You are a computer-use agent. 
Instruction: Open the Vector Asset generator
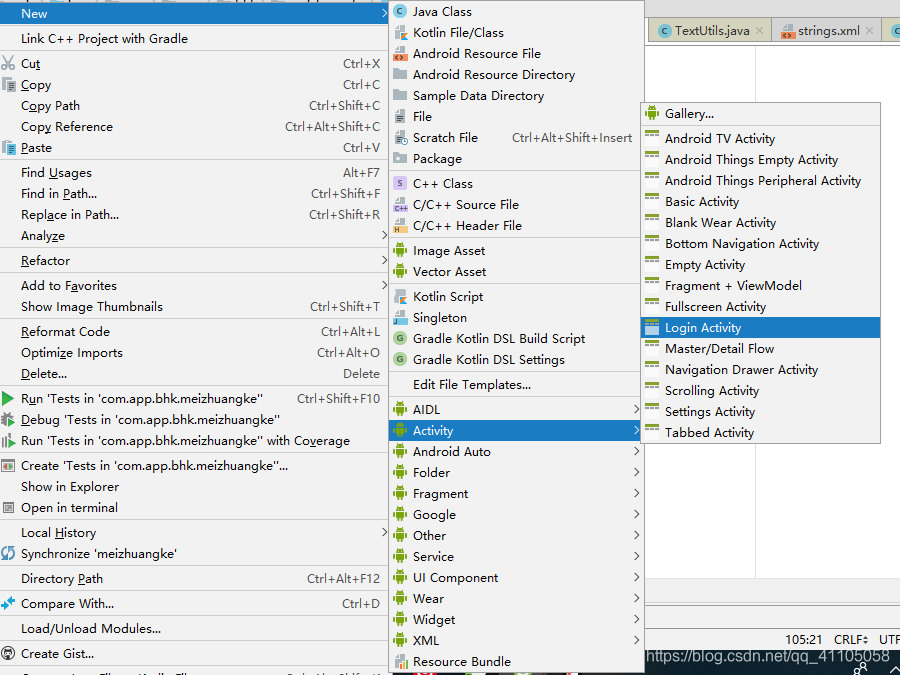click(441, 271)
